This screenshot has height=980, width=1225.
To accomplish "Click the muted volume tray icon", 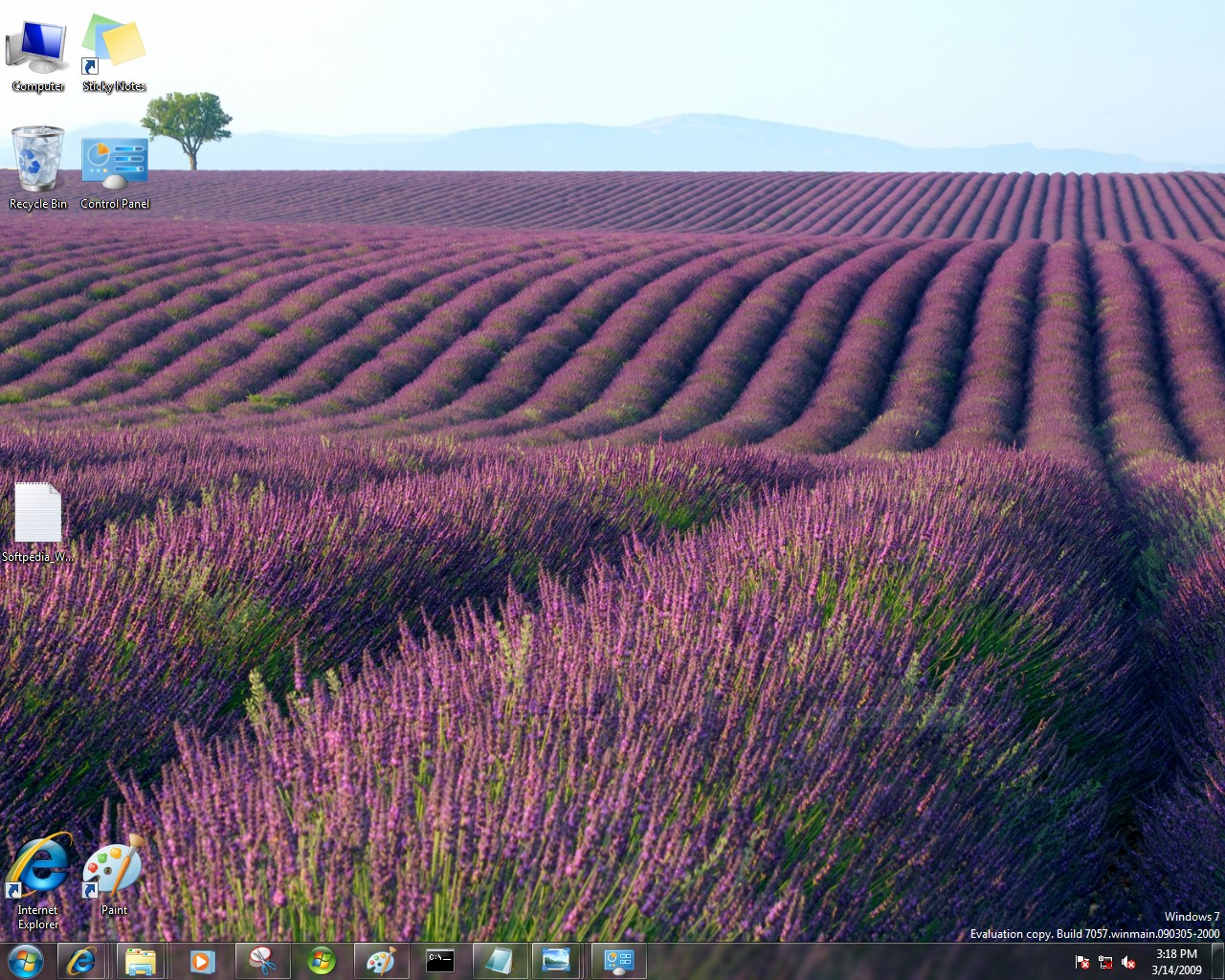I will [1128, 962].
